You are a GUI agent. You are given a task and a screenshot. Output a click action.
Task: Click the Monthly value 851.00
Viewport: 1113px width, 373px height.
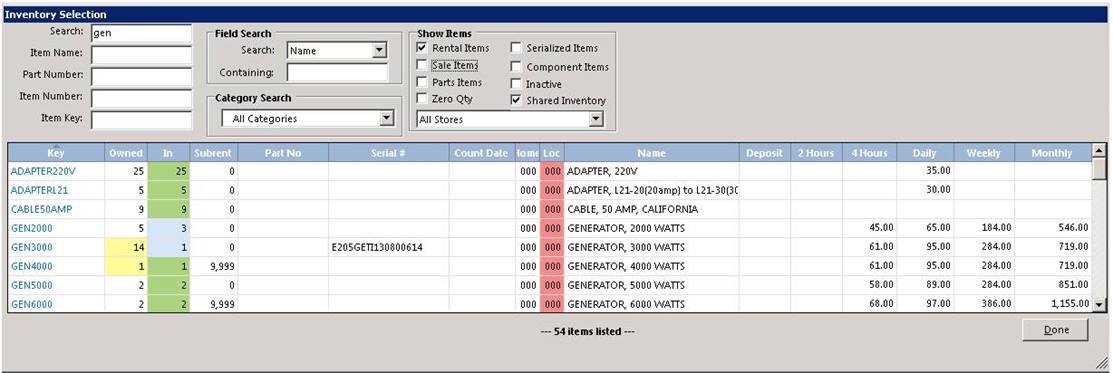1073,285
